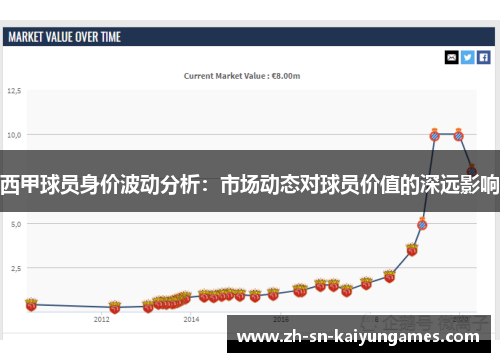
Task: Click the data point above the 2012 label
Action: tap(115, 307)
